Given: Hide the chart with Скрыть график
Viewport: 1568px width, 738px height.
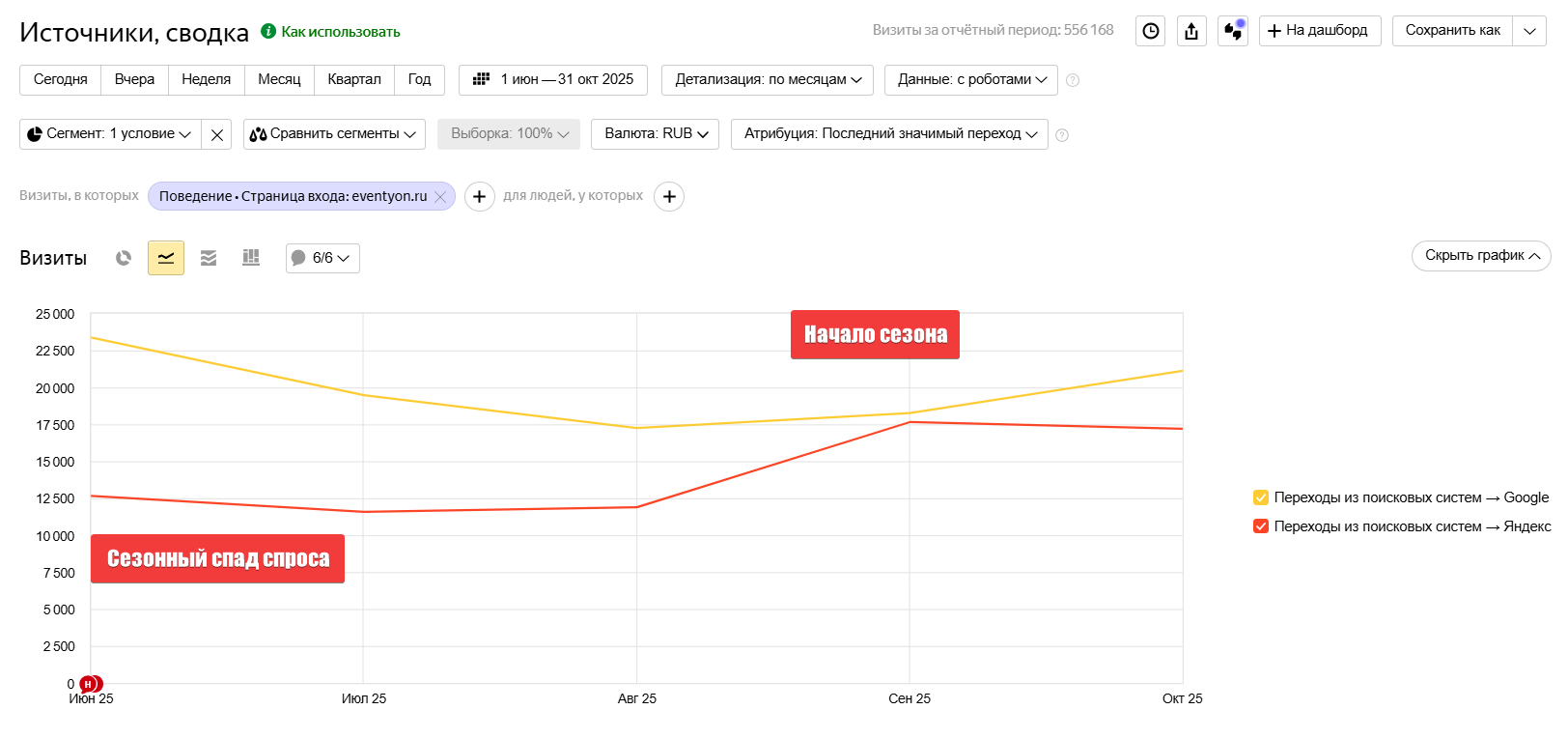Looking at the screenshot, I should [1480, 255].
